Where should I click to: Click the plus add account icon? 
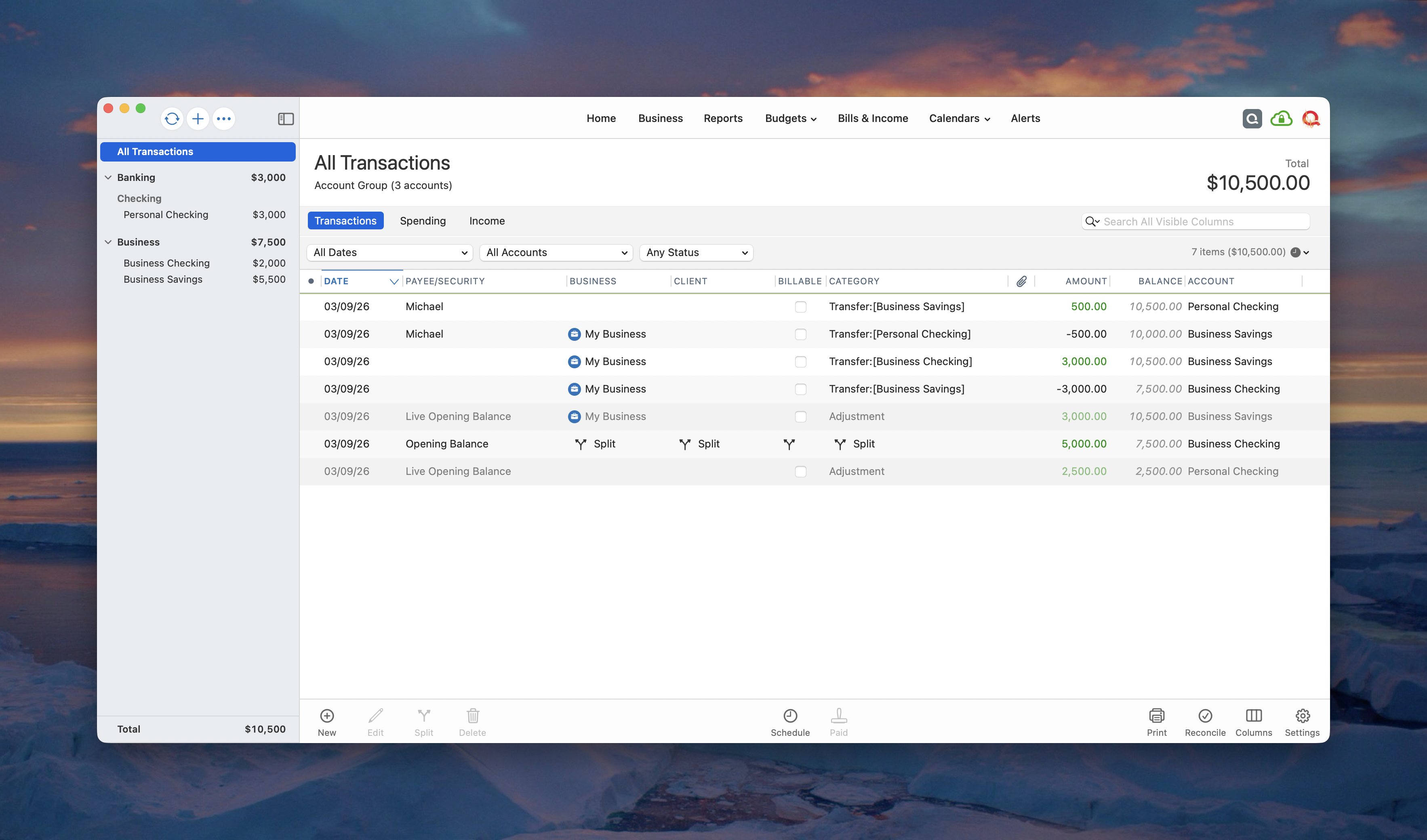pyautogui.click(x=198, y=119)
